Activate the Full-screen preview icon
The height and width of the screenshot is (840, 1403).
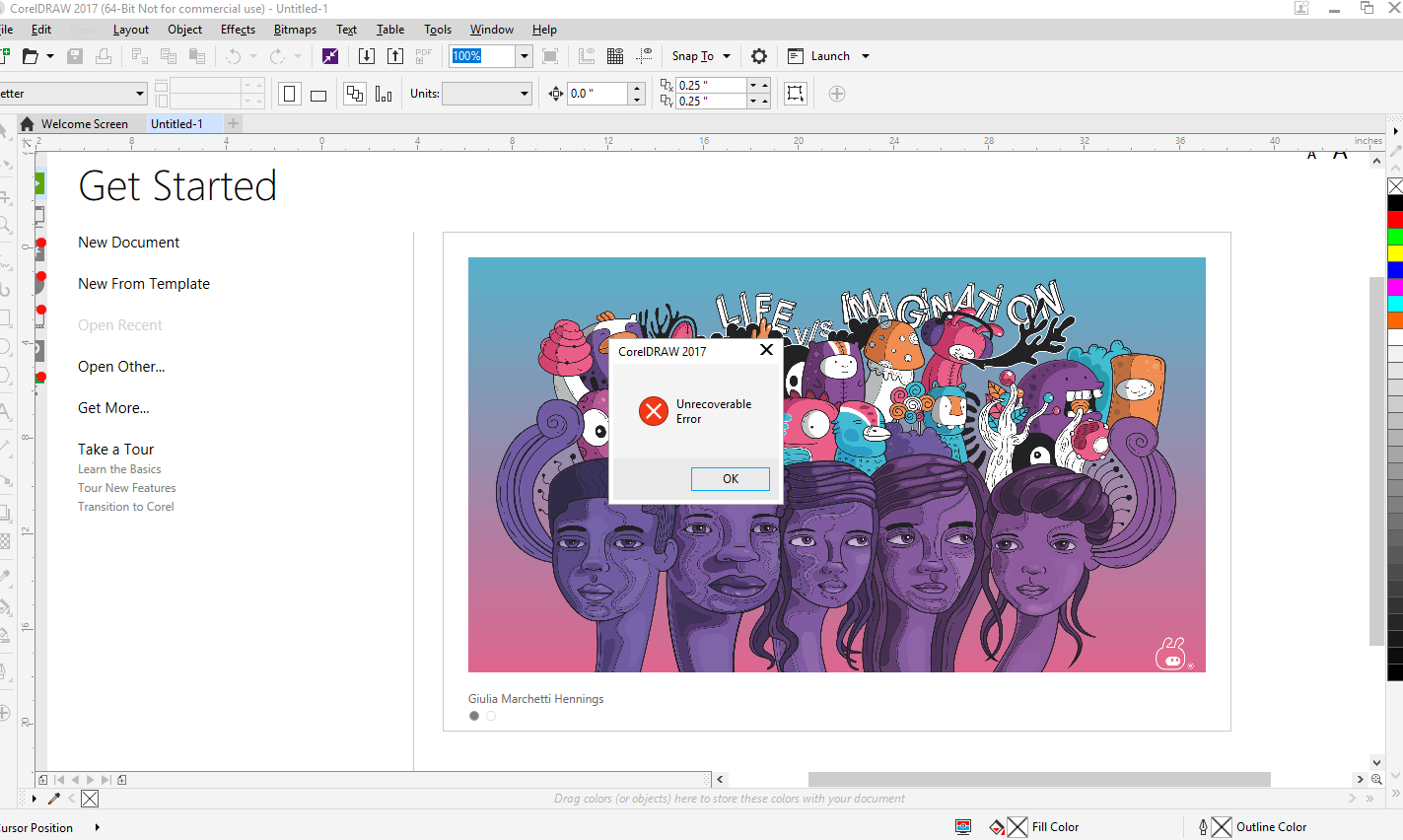coord(550,56)
